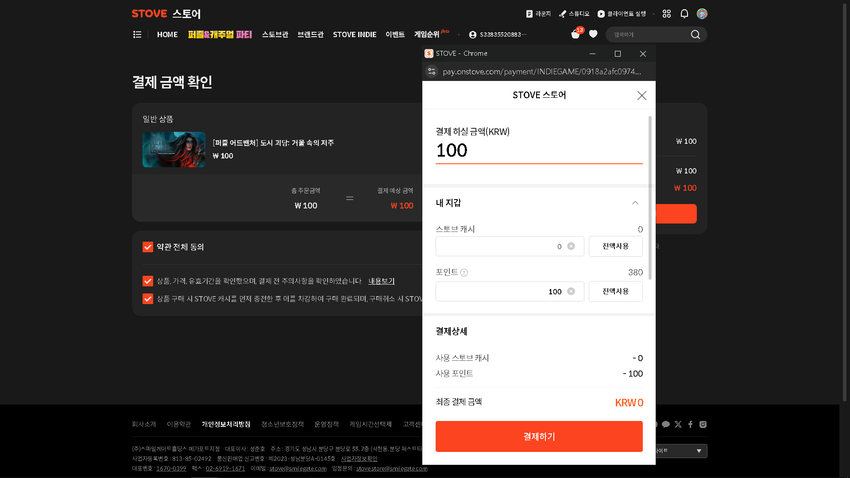
Task: Click the STOVE favicon in the popup title bar
Action: [429, 53]
